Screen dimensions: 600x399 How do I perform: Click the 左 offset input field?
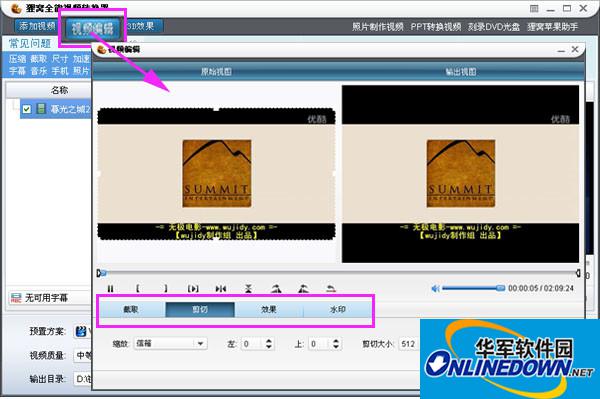point(253,344)
